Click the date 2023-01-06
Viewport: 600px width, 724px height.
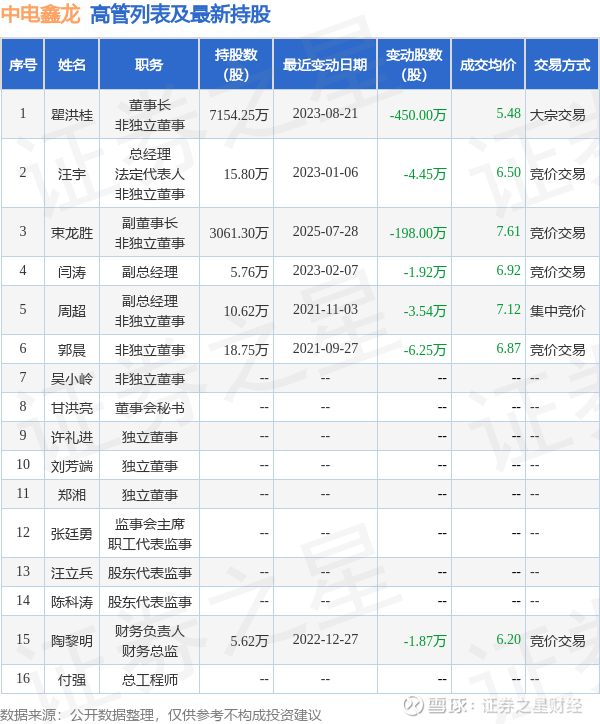point(325,172)
